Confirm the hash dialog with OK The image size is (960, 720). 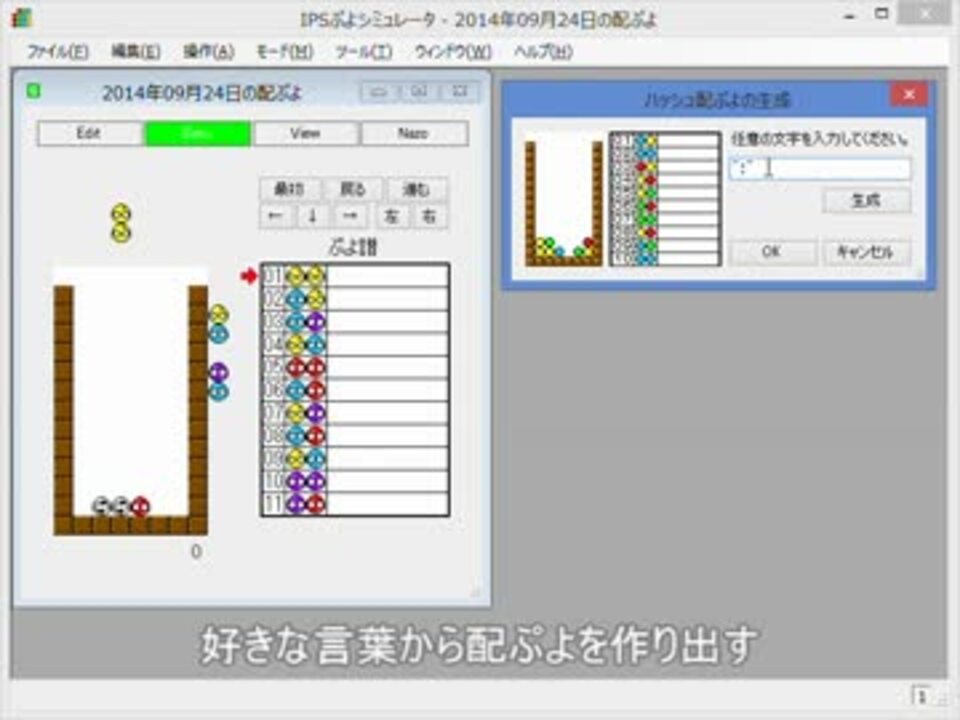click(x=773, y=251)
